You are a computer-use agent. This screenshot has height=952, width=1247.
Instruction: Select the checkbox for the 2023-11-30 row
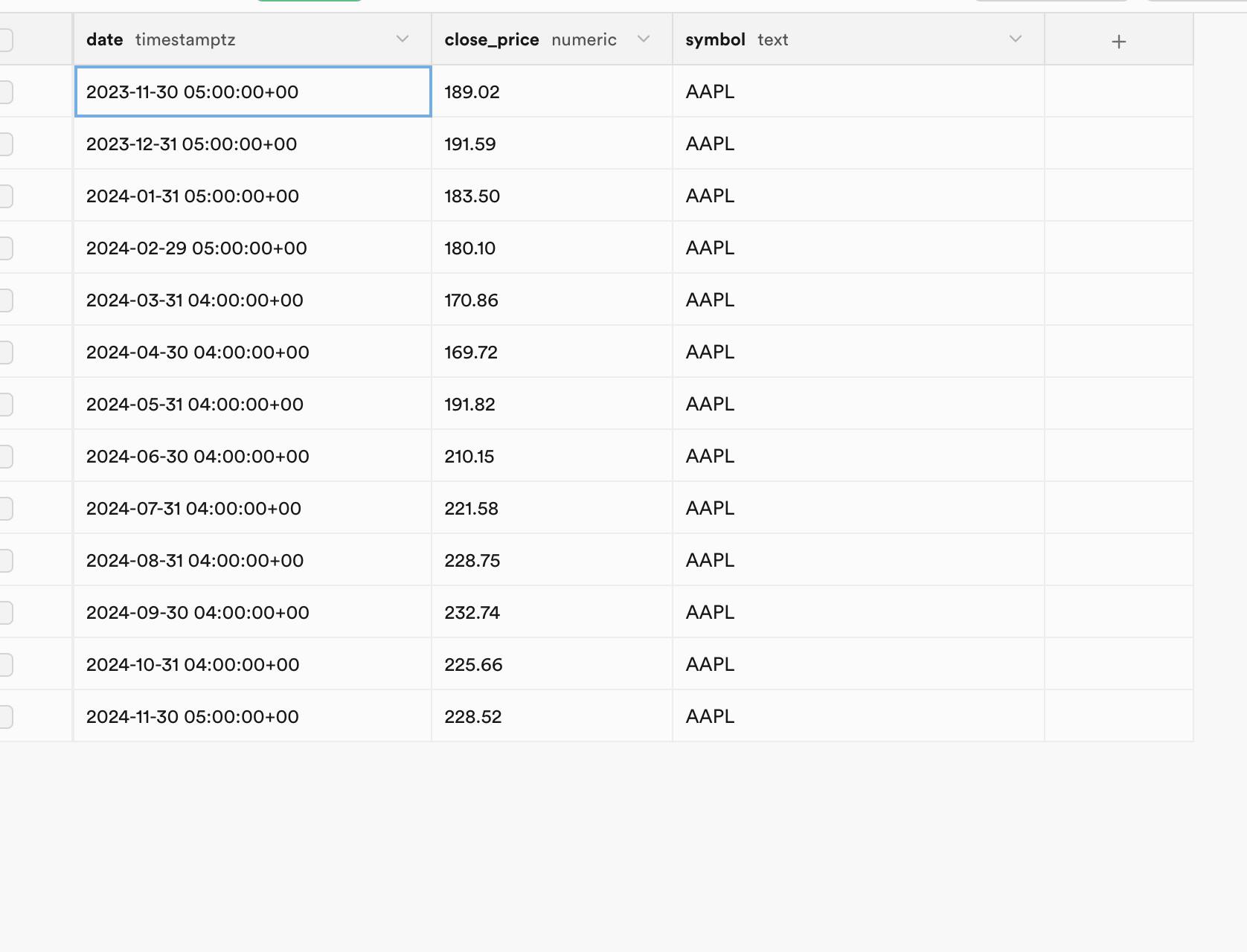pos(6,91)
